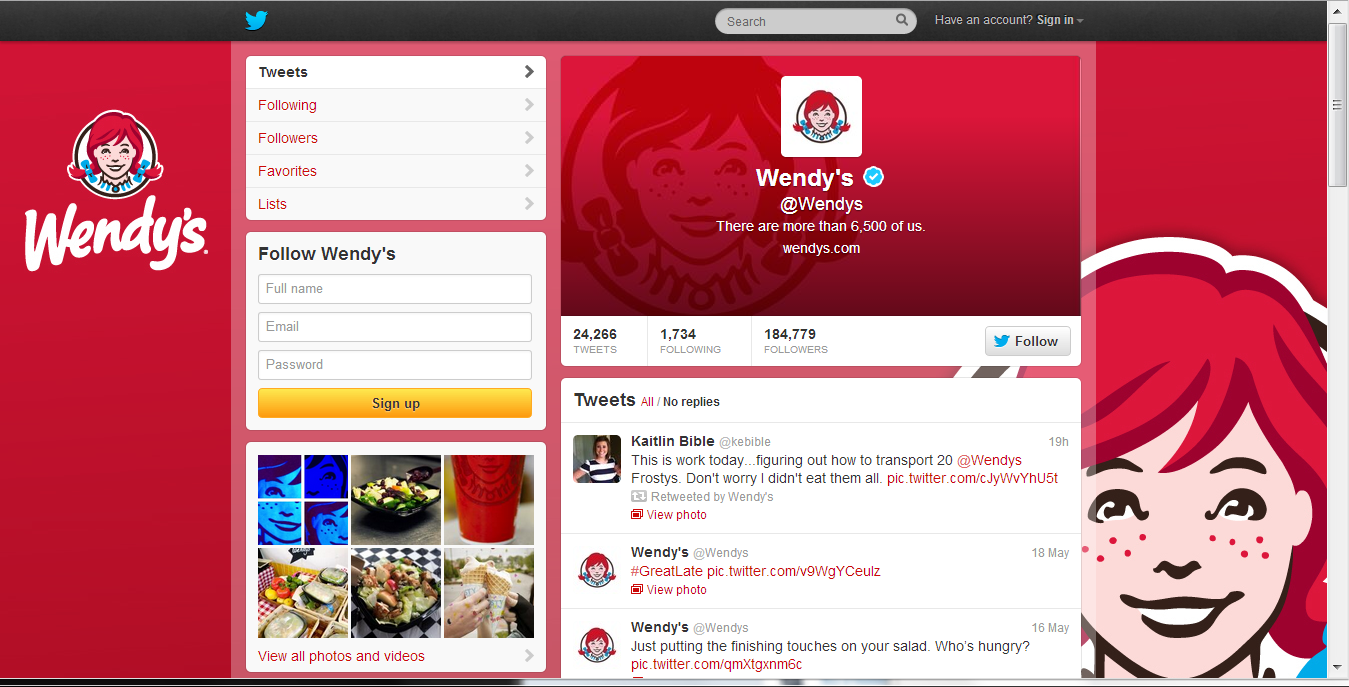Screen dimensions: 1349x687
Task: Open the red Wendy's cup thumbnail
Action: click(489, 500)
